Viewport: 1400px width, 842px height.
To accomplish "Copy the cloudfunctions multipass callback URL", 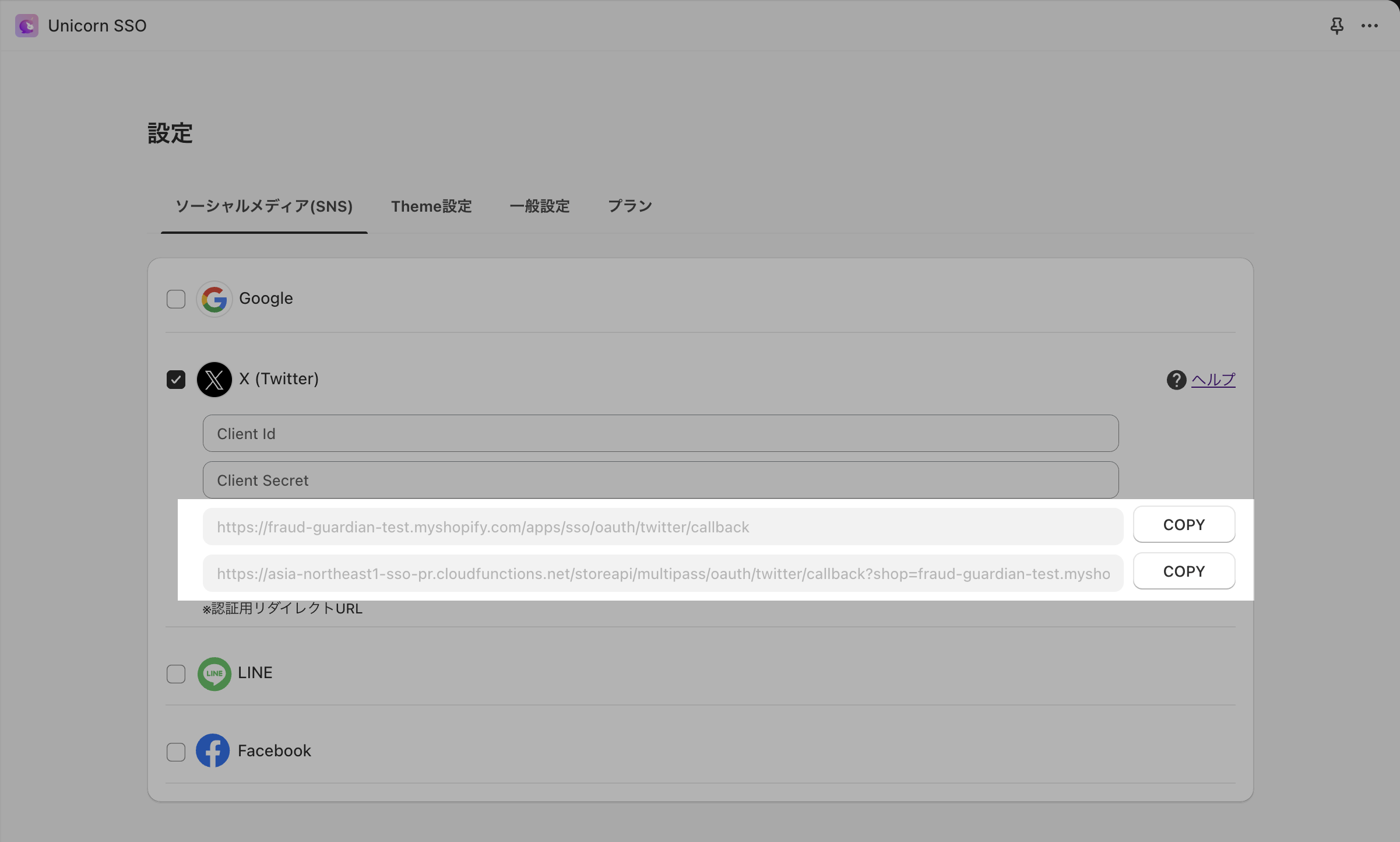I will (x=1183, y=571).
